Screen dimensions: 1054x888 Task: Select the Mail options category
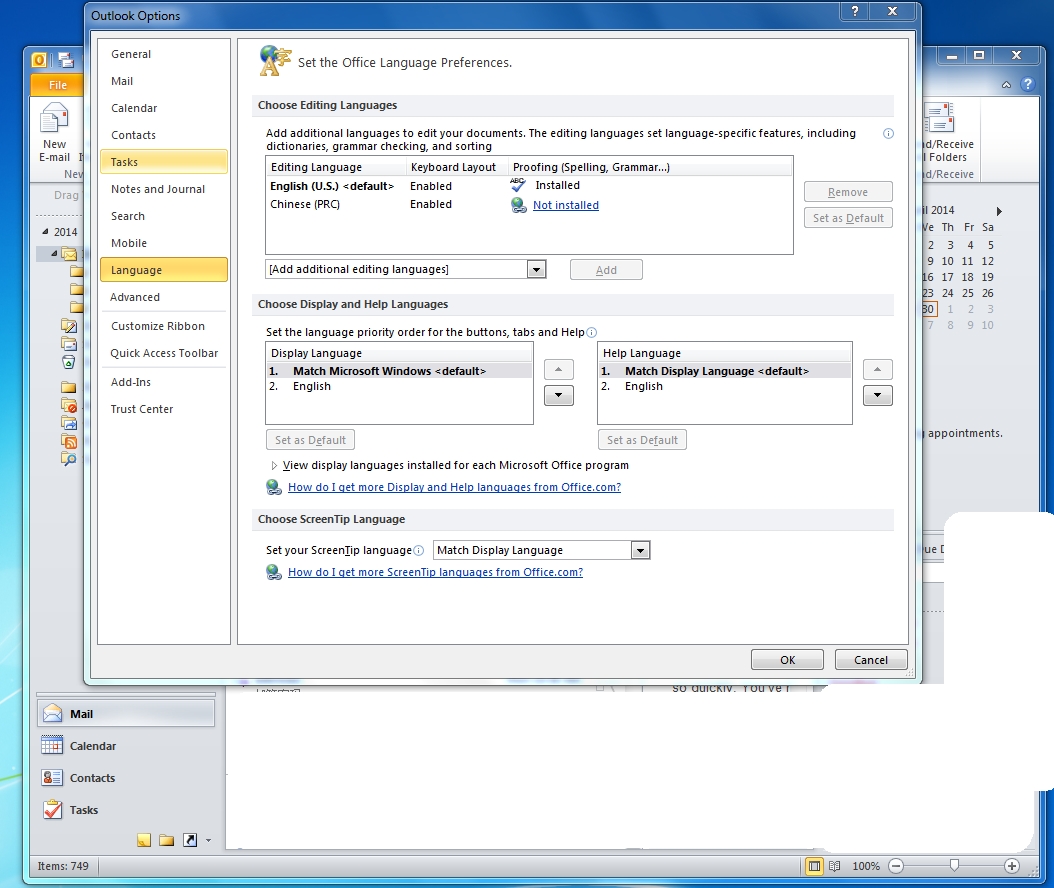[122, 81]
